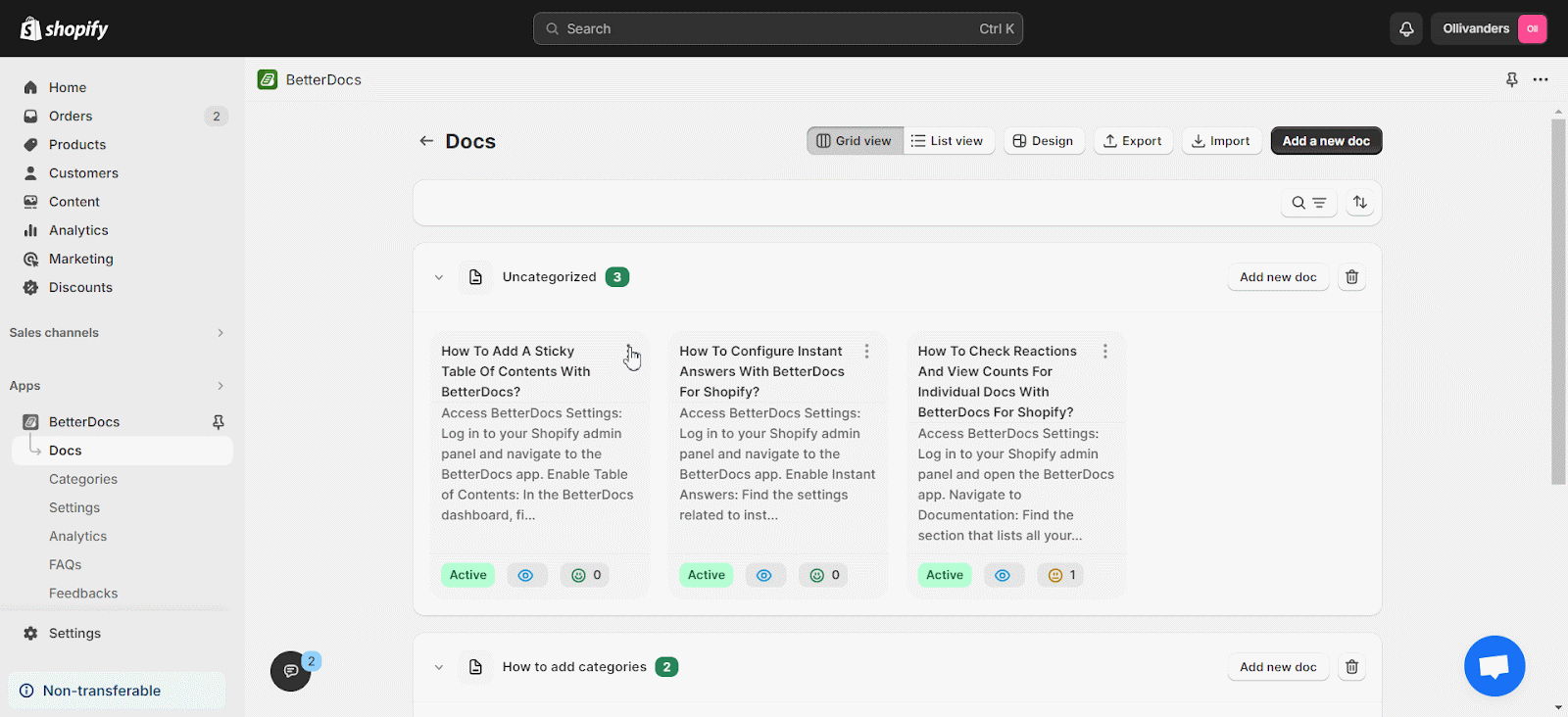This screenshot has width=1568, height=717.
Task: Toggle Active status on Instant Answers doc
Action: (x=707, y=575)
